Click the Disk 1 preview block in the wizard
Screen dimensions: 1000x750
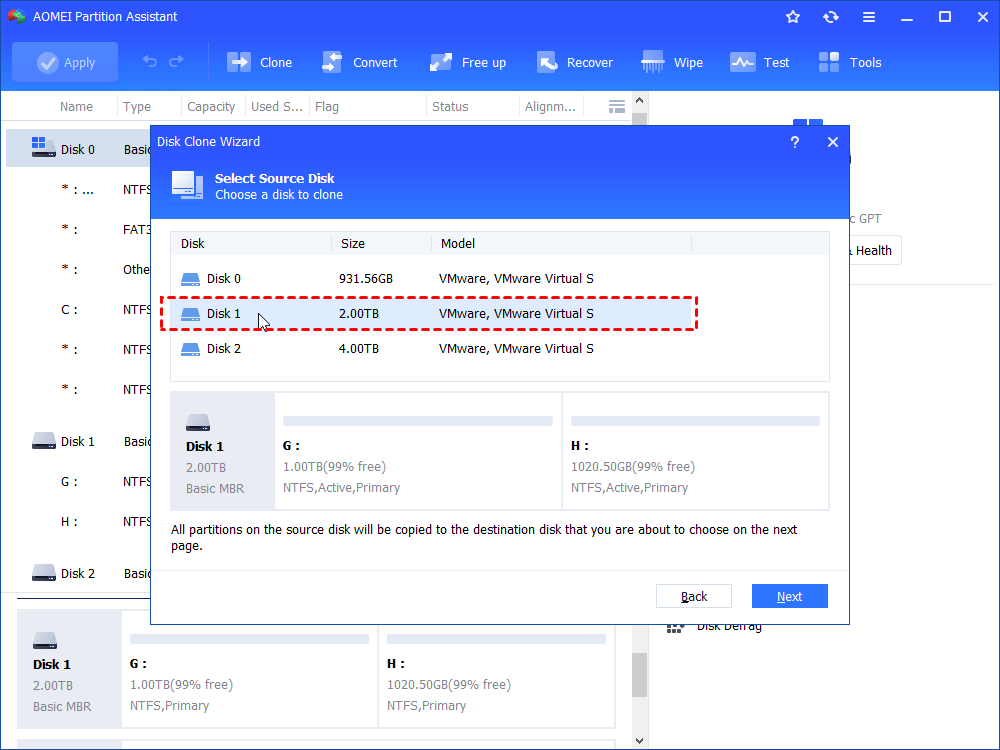click(223, 451)
